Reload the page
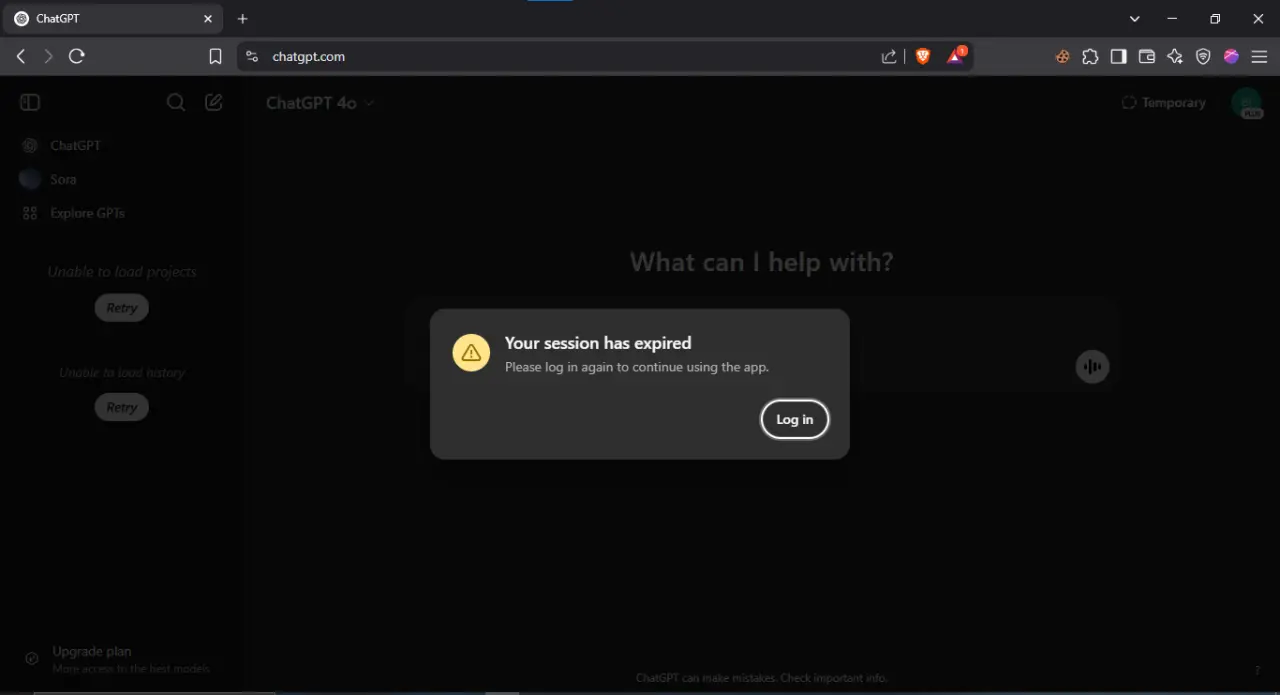Screen dimensions: 1280x695 click(x=77, y=56)
